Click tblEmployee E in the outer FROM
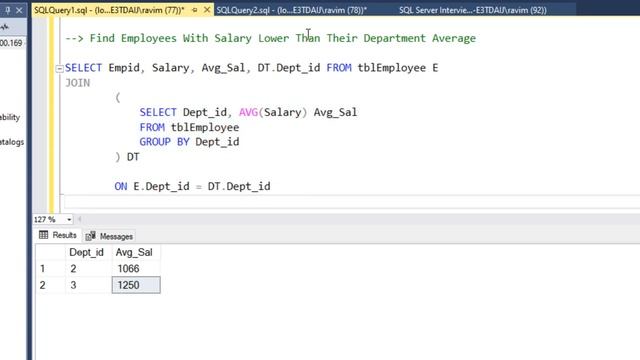This screenshot has height=360, width=640. (x=398, y=68)
